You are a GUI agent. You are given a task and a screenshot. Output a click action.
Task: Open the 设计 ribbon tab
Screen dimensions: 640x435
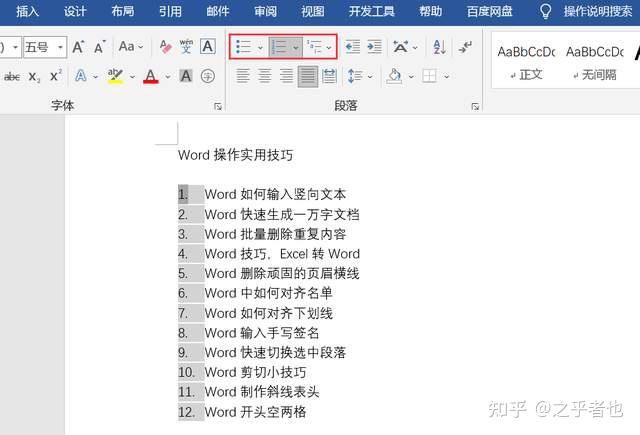pos(75,11)
